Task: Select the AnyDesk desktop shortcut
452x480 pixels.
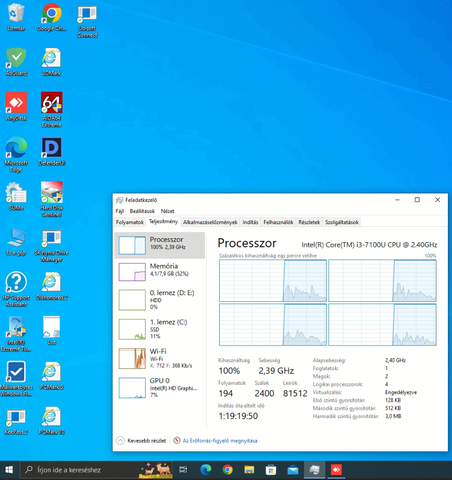Action: point(16,107)
